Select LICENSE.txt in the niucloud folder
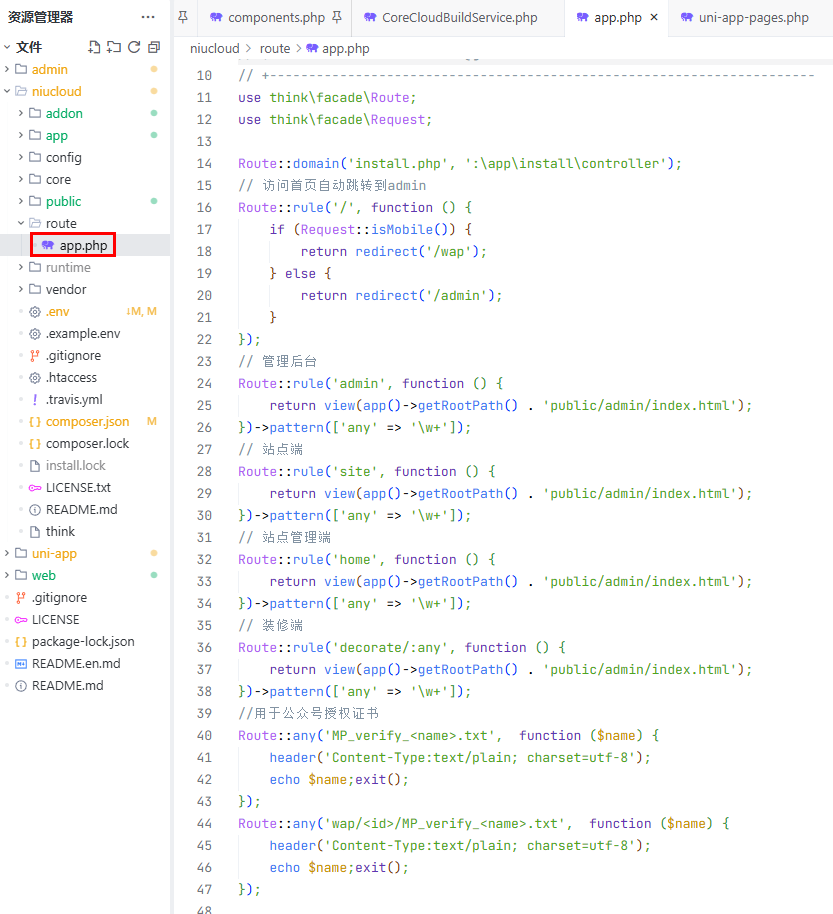The height and width of the screenshot is (914, 833). 78,487
